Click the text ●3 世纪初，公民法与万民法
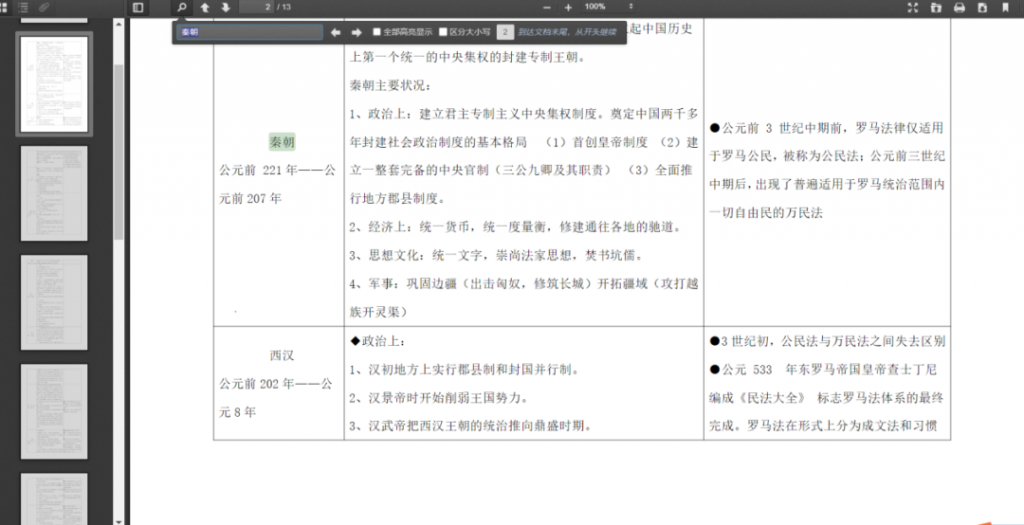Viewport: 1024px width, 525px height. pyautogui.click(x=827, y=342)
